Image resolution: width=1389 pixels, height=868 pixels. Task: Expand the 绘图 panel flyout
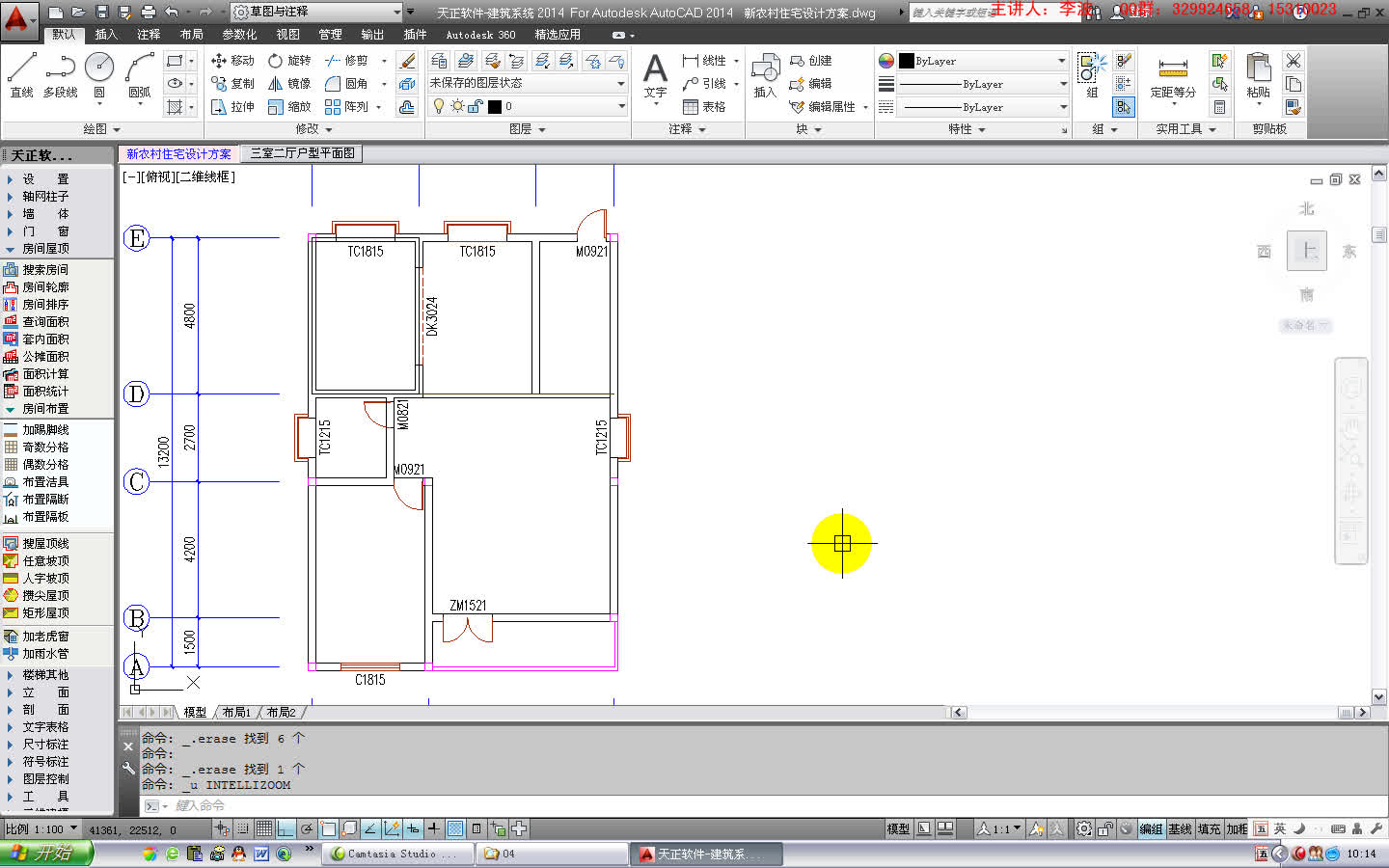[101, 129]
